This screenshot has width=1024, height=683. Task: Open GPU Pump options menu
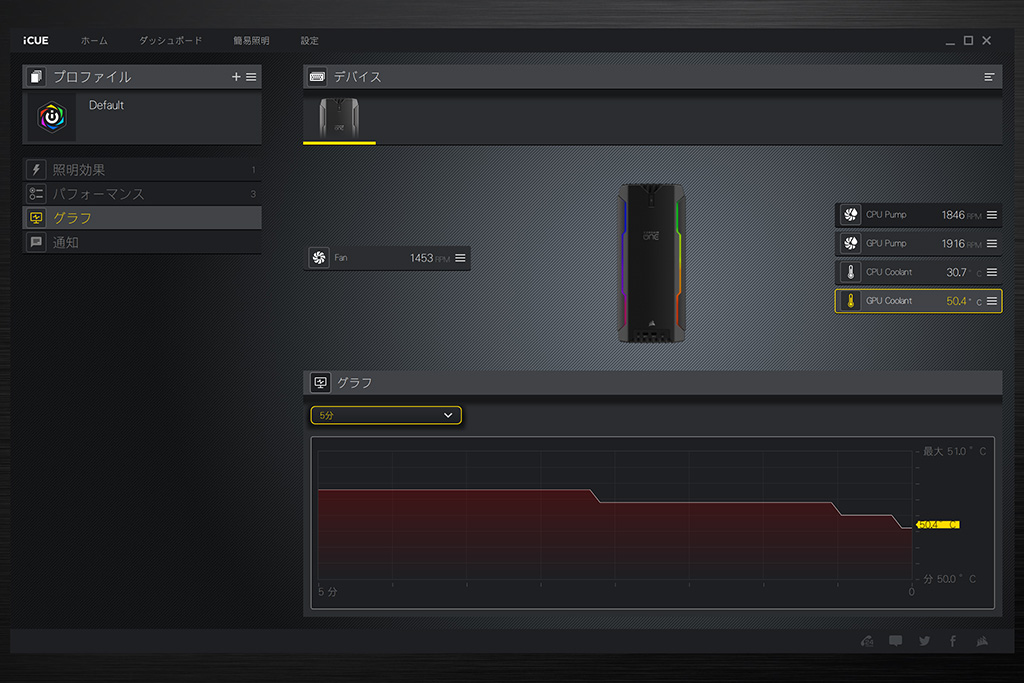(992, 244)
